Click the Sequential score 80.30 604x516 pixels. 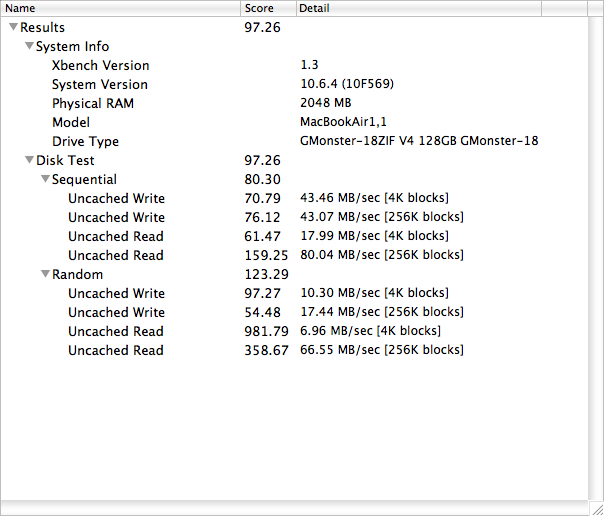tap(262, 179)
